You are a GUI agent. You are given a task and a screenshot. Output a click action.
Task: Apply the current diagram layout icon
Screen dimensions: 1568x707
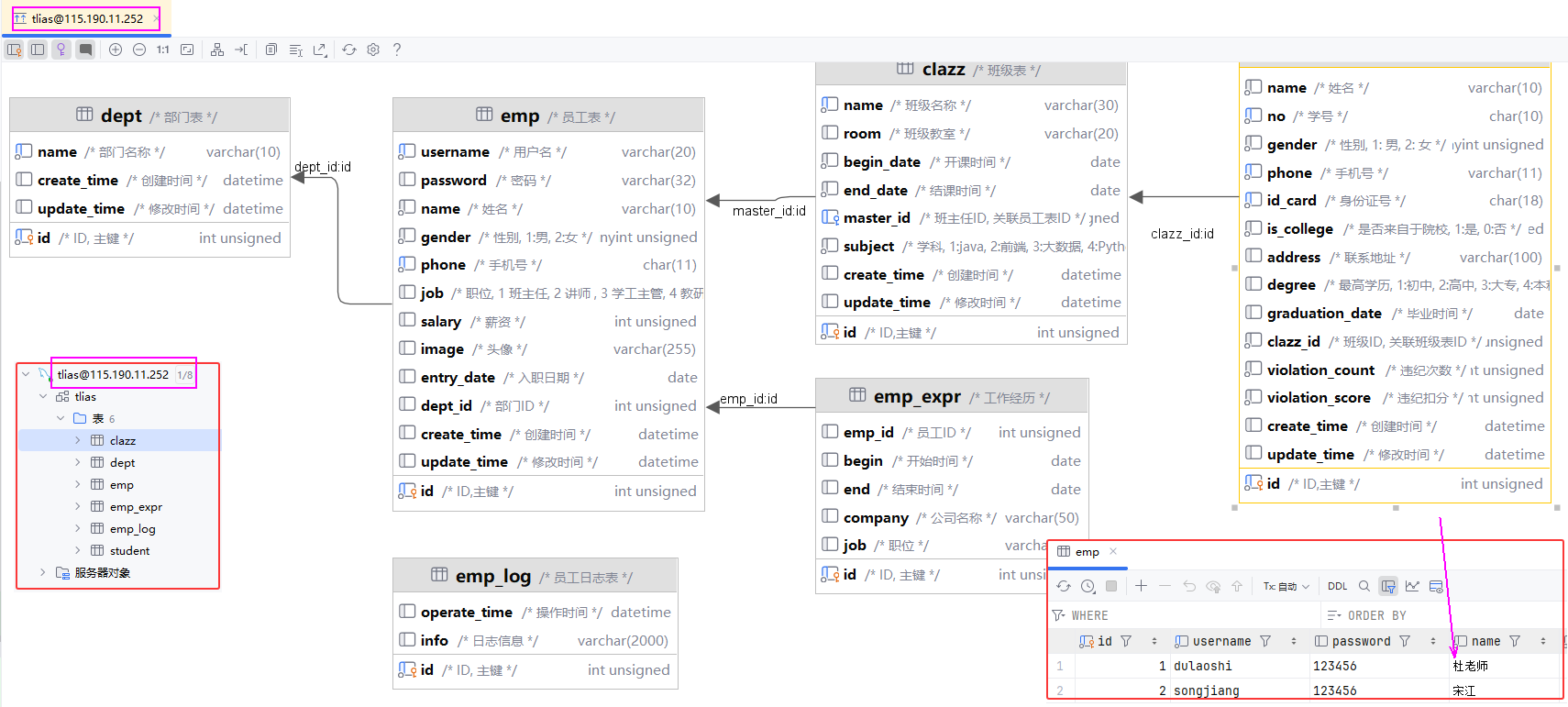tap(216, 50)
